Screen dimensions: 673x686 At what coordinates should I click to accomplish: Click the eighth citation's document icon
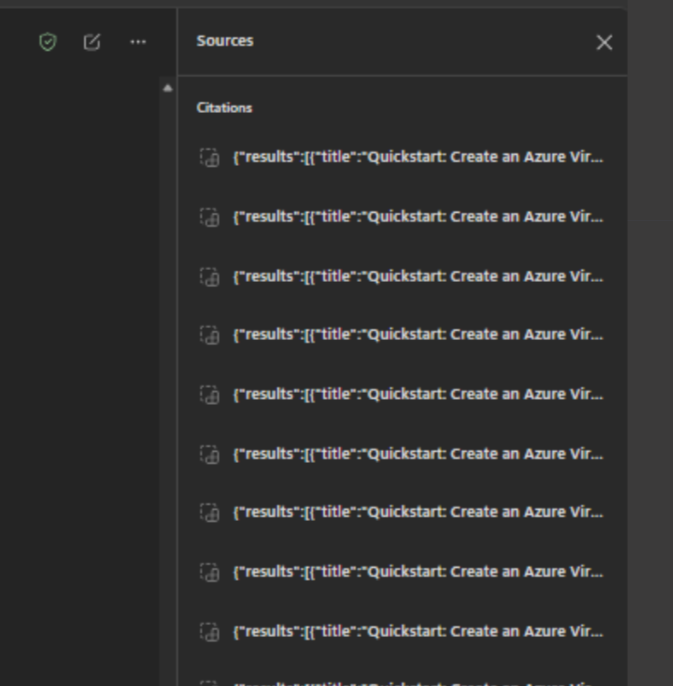coord(210,572)
